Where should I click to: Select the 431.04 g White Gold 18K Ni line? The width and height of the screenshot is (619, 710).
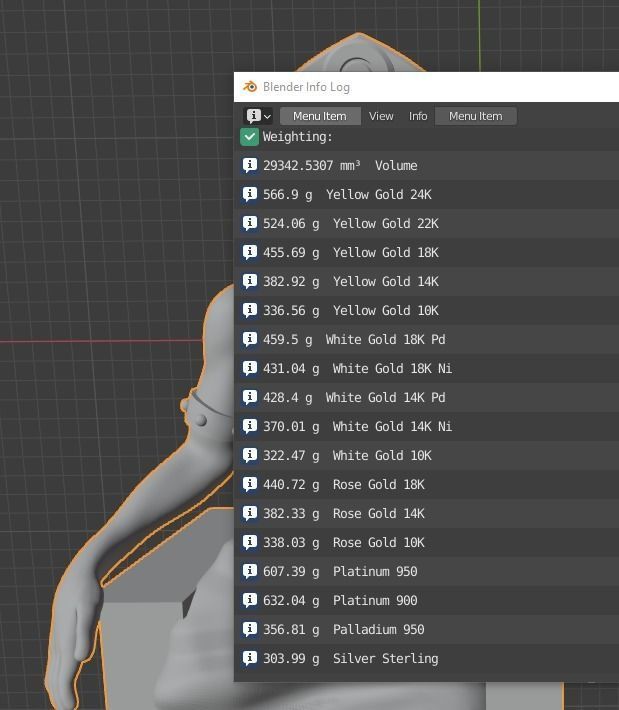tap(427, 369)
